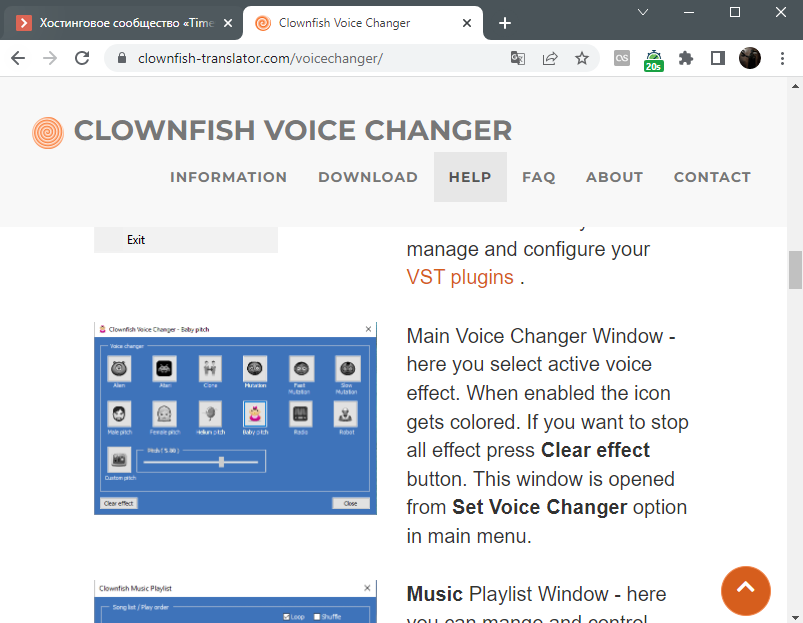The width and height of the screenshot is (803, 623).
Task: Click the scrollbar up arrow
Action: (795, 86)
